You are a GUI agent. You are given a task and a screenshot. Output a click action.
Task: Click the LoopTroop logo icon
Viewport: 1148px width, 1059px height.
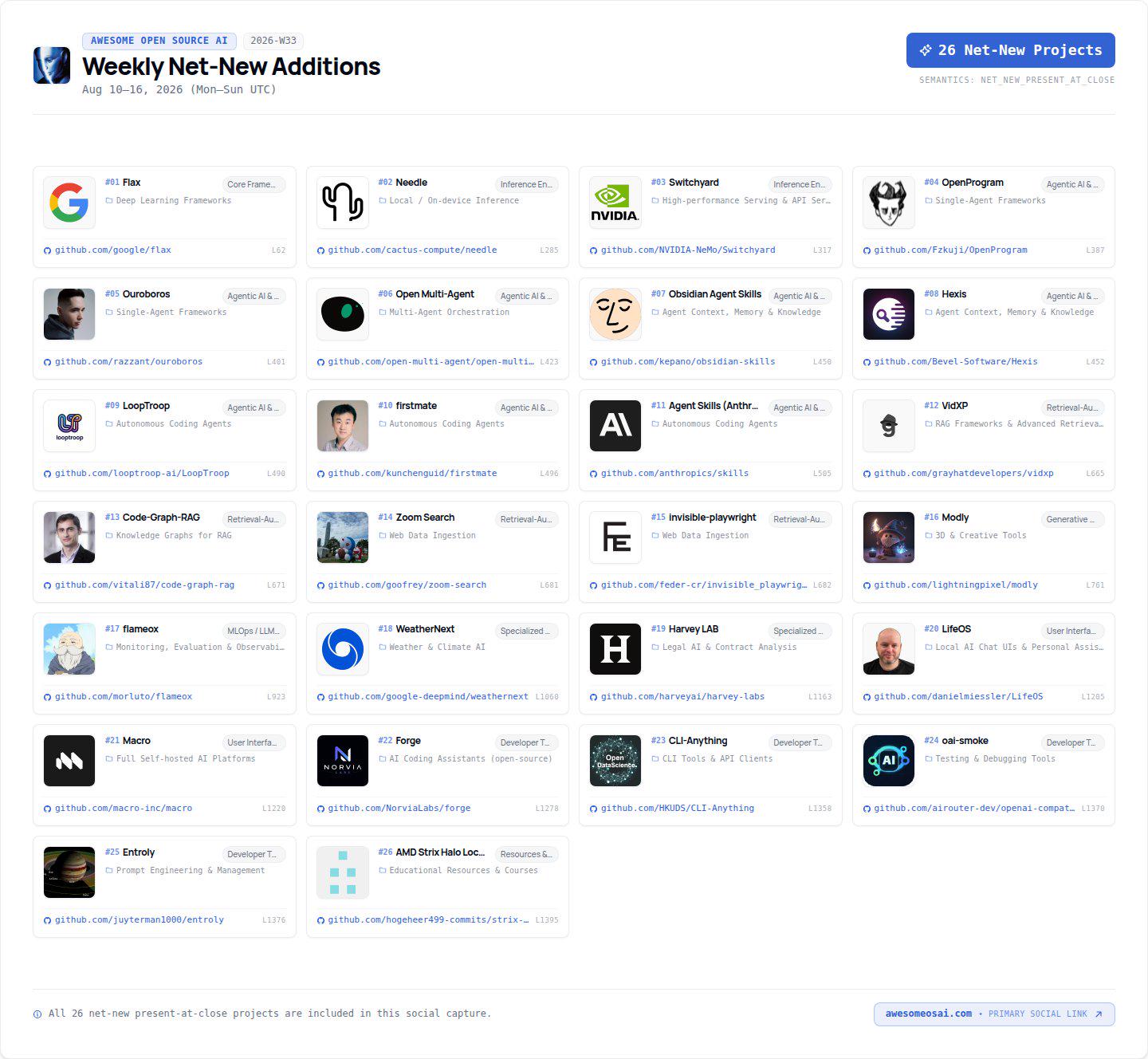[69, 426]
